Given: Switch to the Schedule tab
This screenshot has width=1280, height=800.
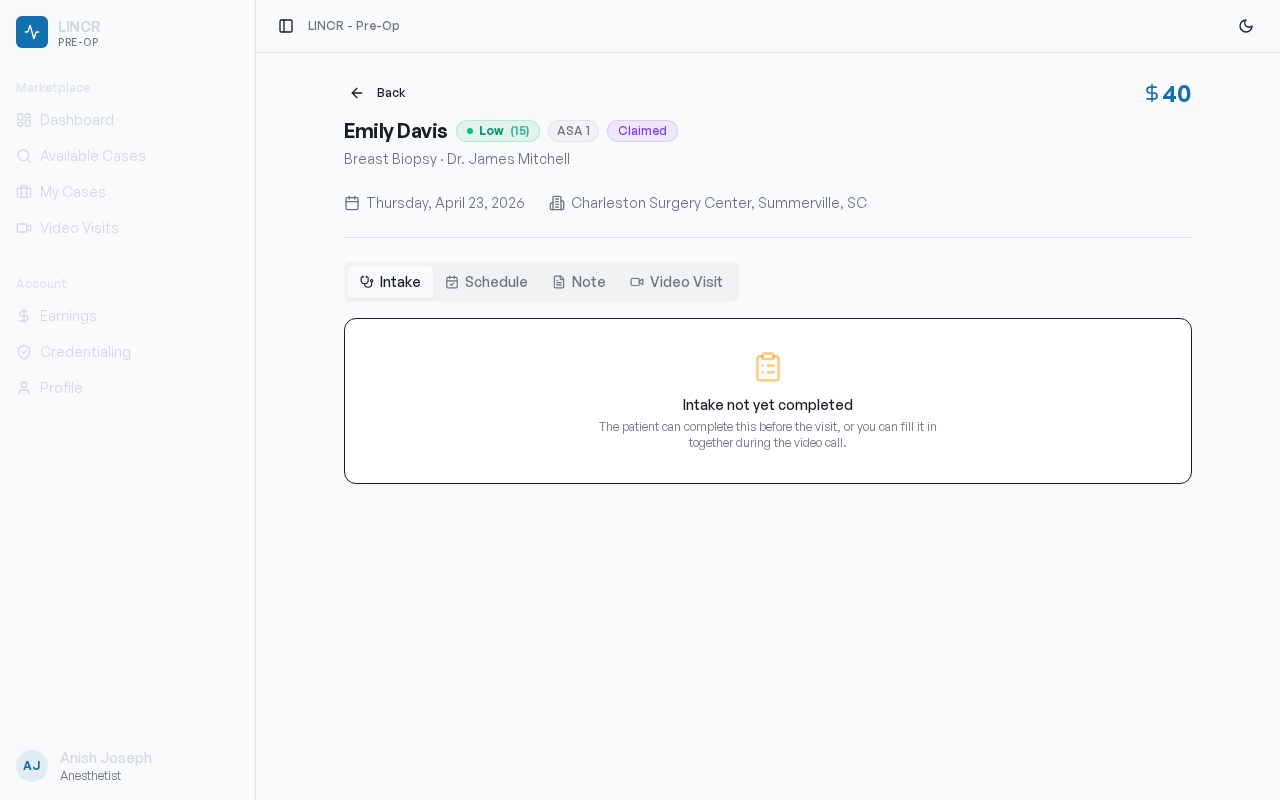Looking at the screenshot, I should (486, 282).
